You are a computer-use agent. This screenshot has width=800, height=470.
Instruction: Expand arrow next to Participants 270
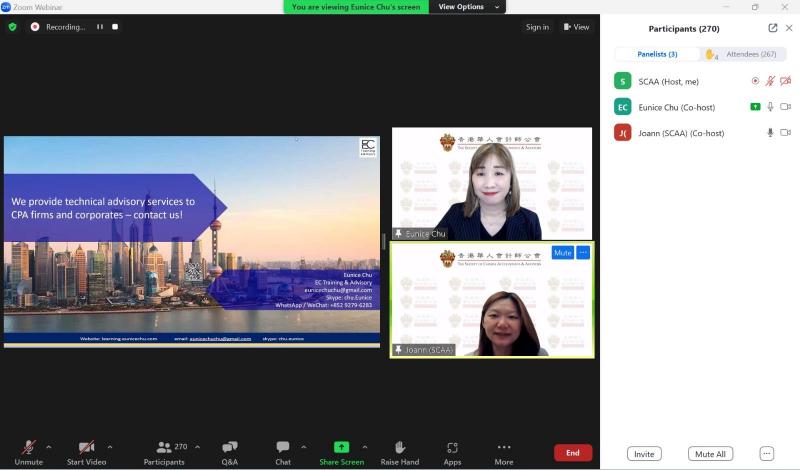(x=197, y=447)
